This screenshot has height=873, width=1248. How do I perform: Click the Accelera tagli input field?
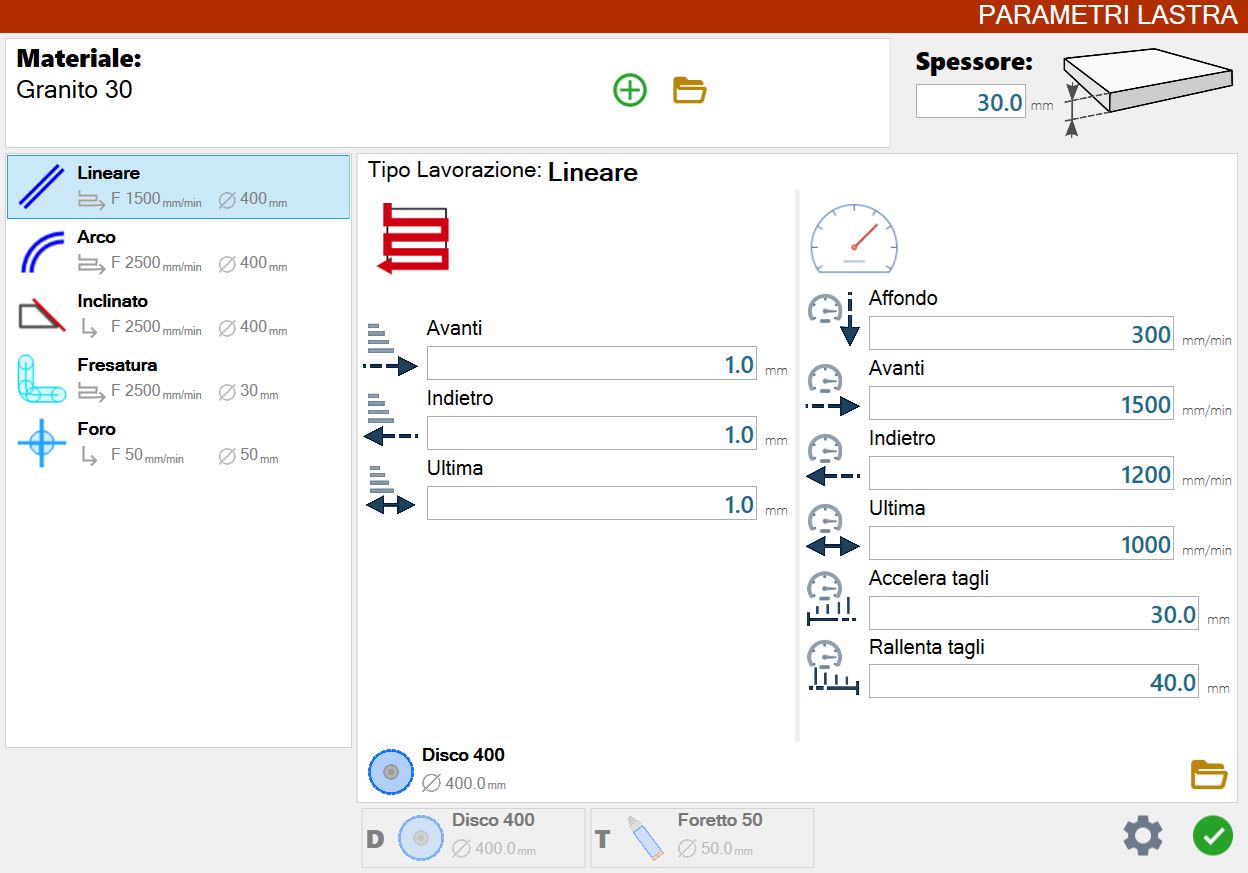point(1034,614)
